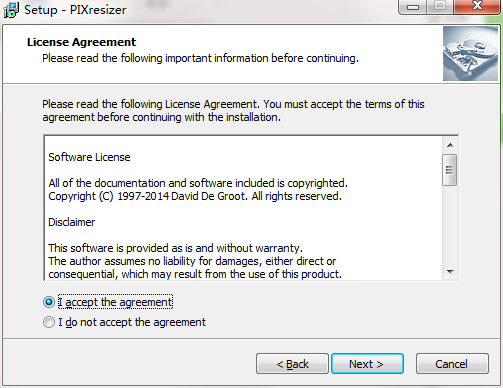Click the license scrollbar thumb grip
The height and width of the screenshot is (388, 503).
pos(450,170)
